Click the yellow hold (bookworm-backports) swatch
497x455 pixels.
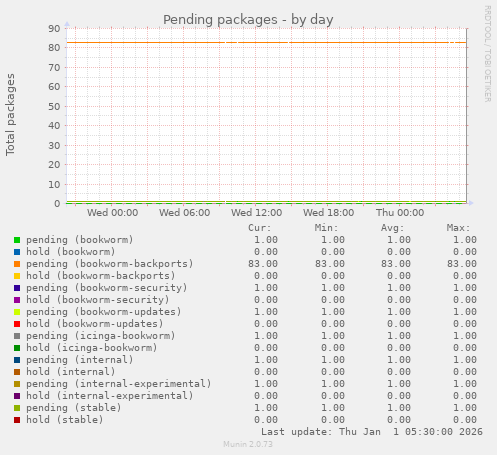pos(17,276)
